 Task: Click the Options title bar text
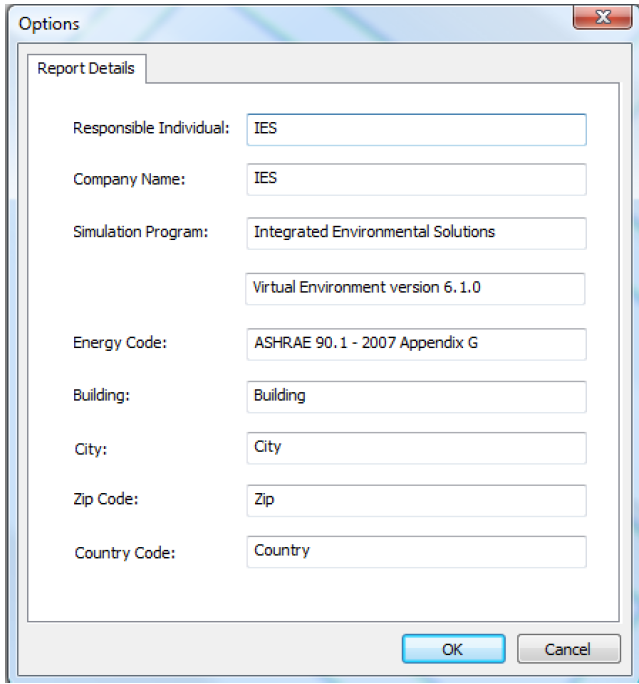[x=49, y=23]
